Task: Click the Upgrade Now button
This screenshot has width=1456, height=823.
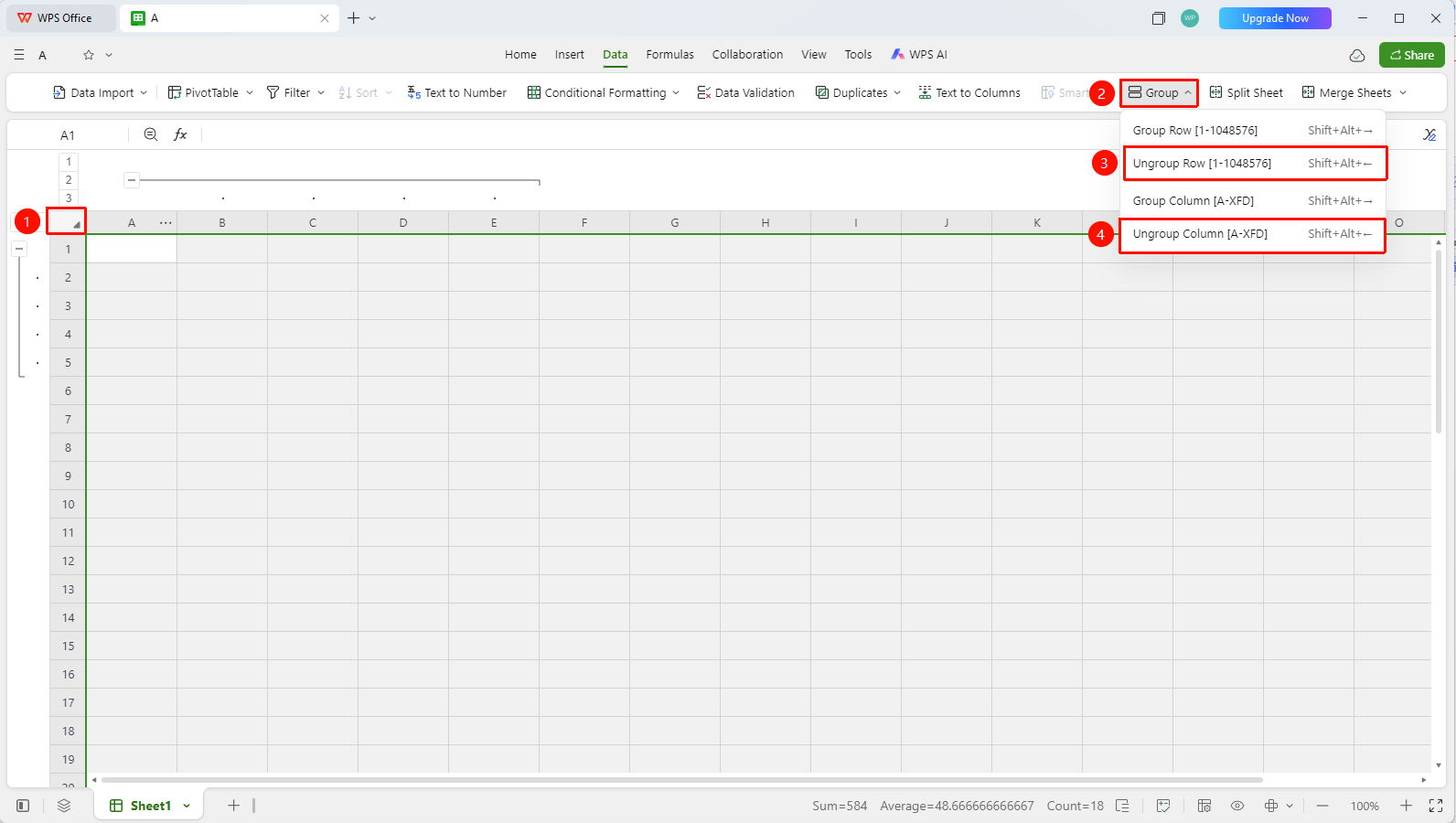Action: 1275,18
